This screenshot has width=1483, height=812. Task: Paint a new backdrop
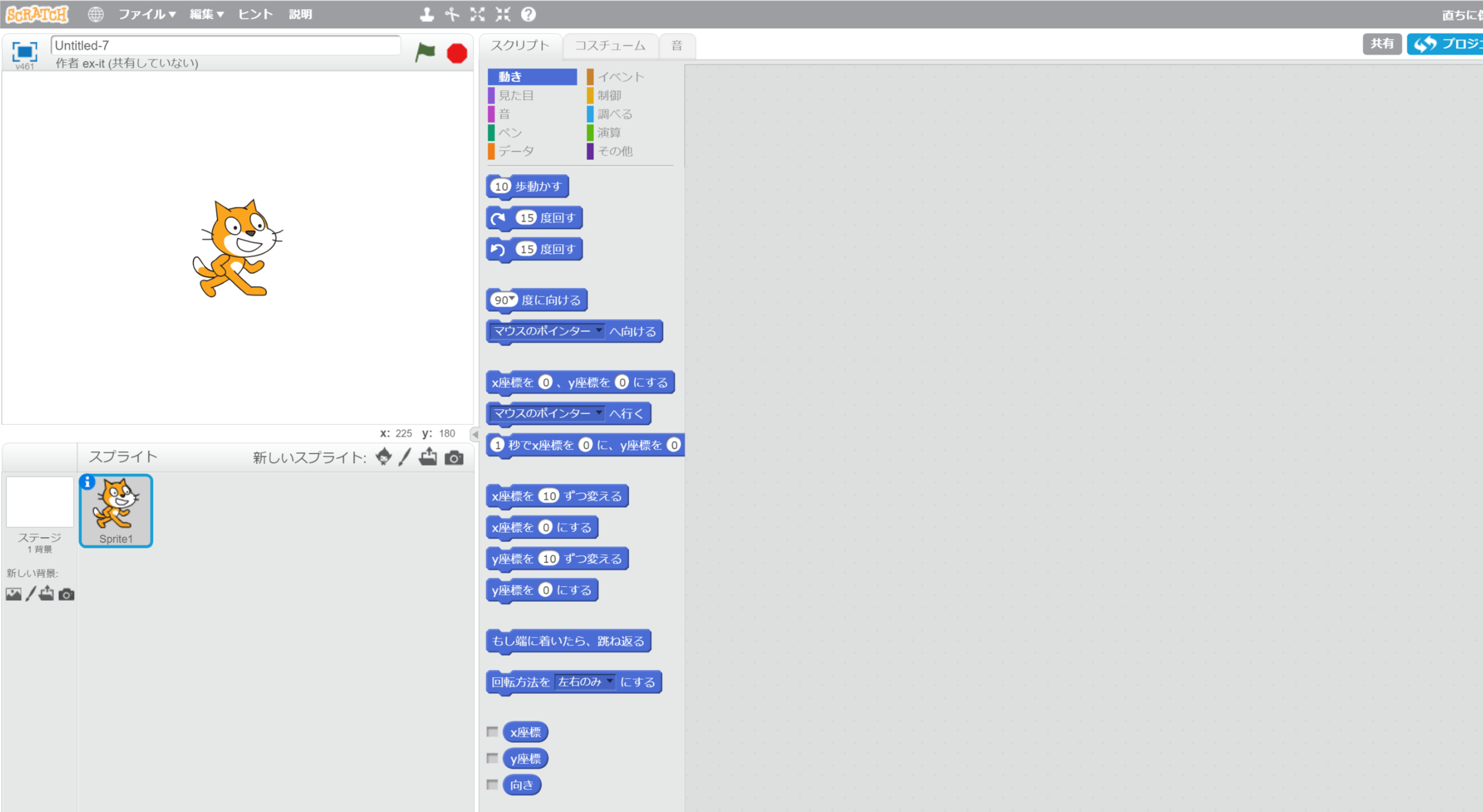point(30,594)
